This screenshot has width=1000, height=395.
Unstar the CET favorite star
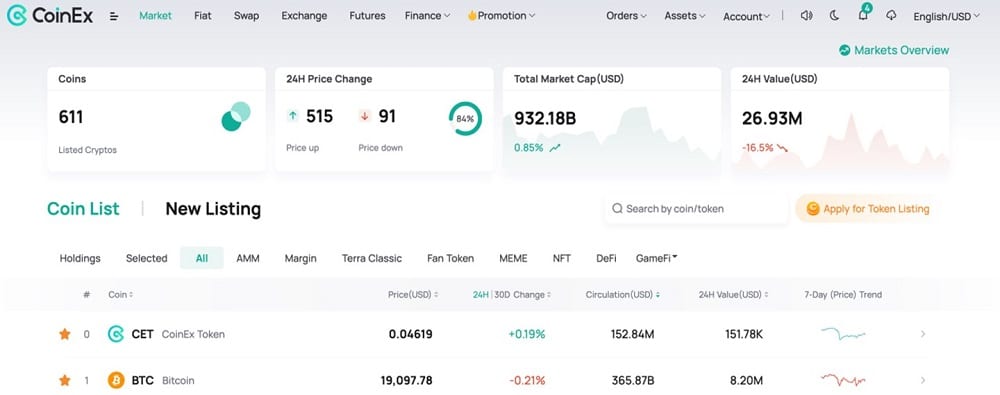tap(64, 334)
